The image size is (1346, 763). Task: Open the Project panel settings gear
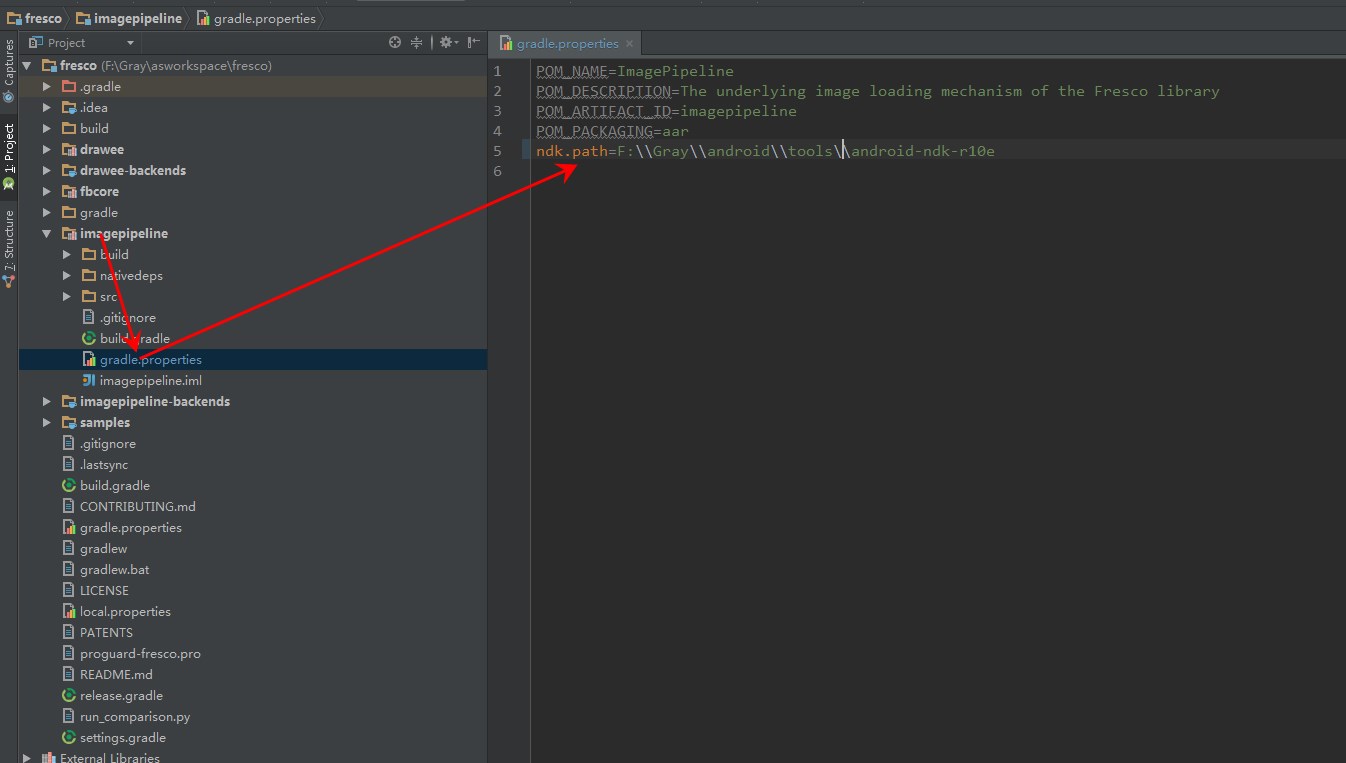pos(447,43)
